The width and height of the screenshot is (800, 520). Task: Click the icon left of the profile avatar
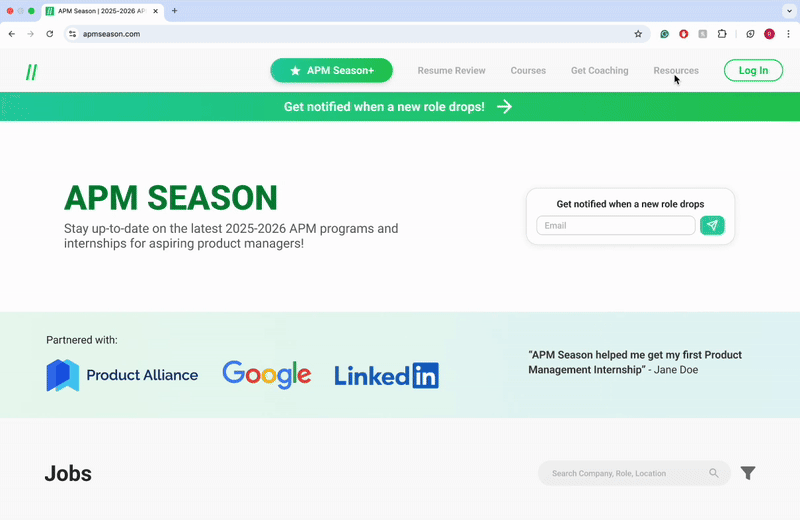pos(750,34)
